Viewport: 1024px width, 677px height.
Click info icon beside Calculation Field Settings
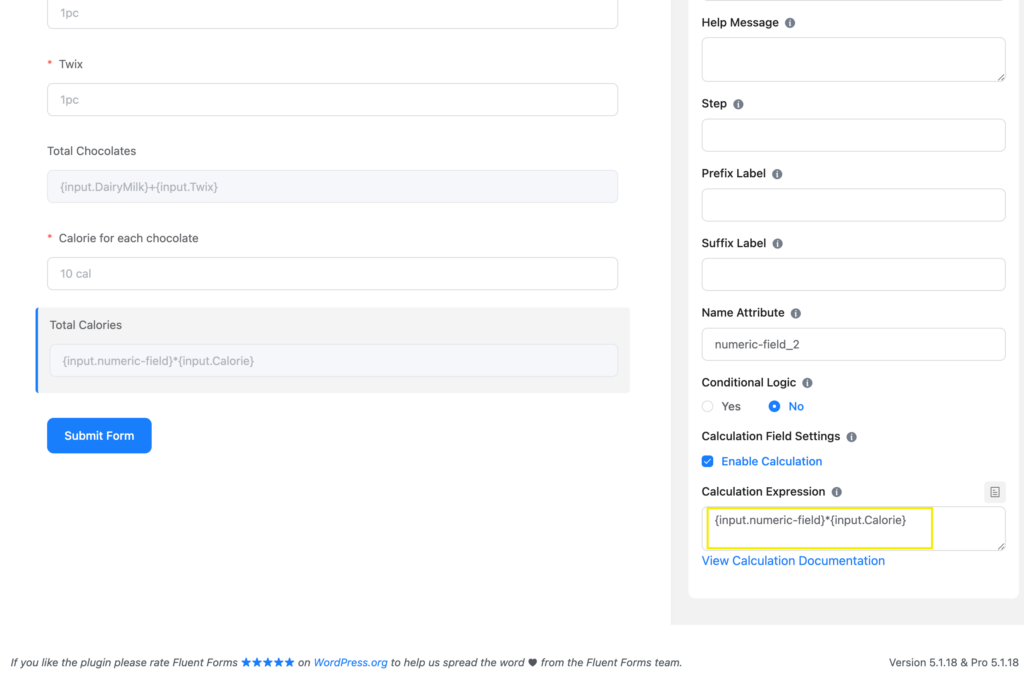852,437
